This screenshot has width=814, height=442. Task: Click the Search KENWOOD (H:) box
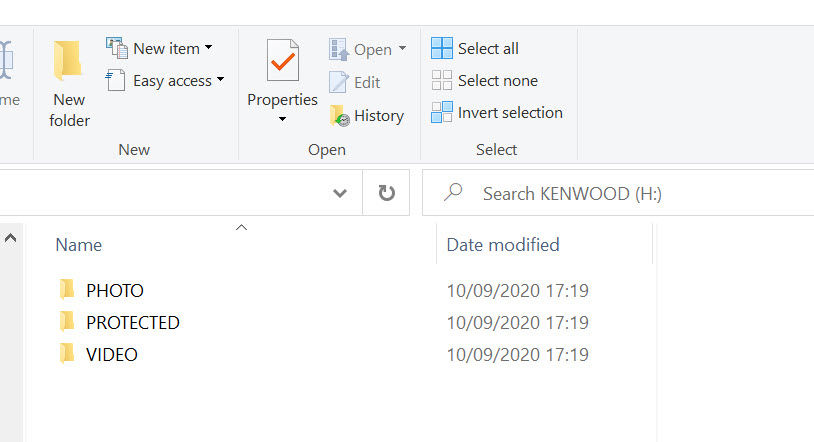(x=620, y=193)
